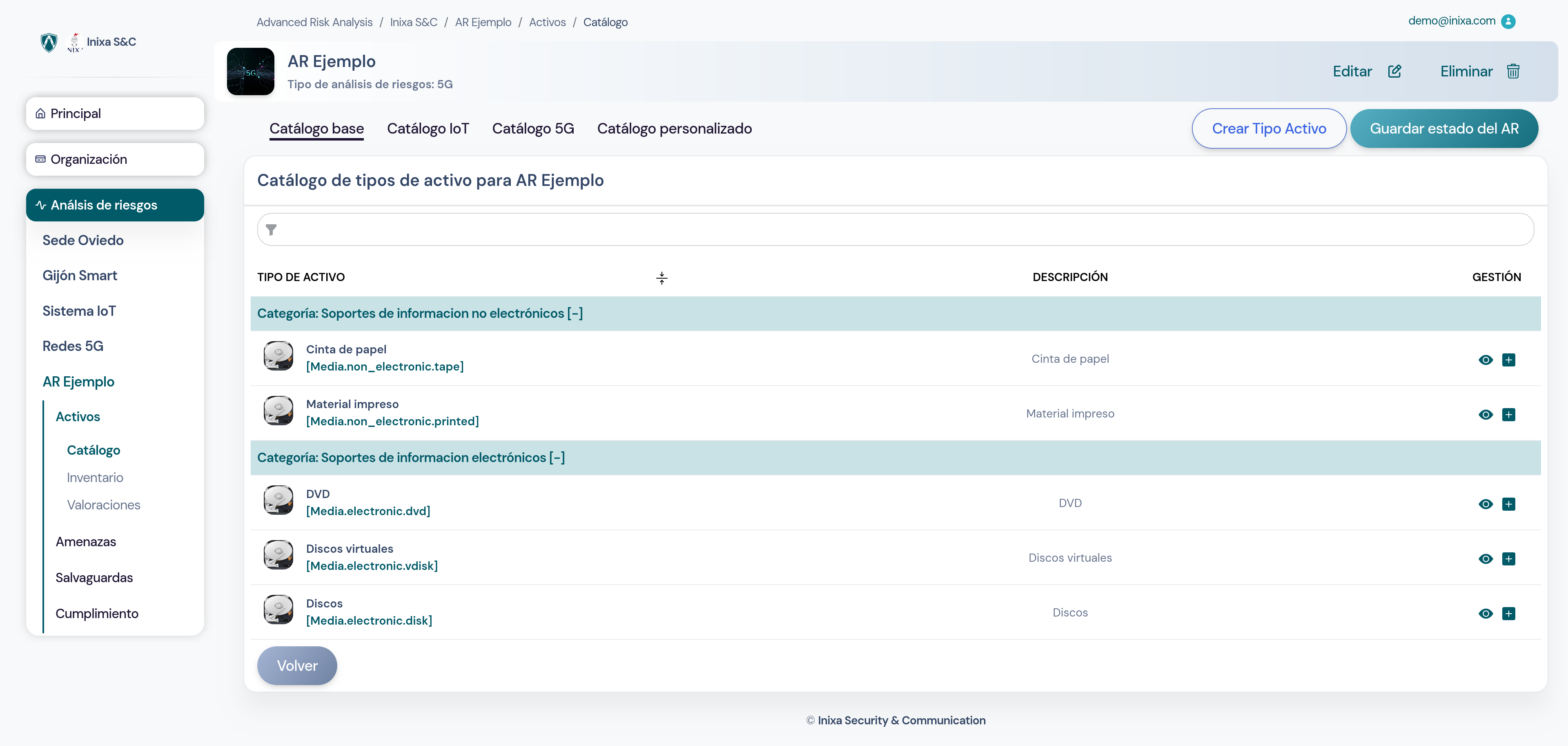Screen dimensions: 1568x746
Task: View Material impreso details via eye icon
Action: click(1485, 414)
